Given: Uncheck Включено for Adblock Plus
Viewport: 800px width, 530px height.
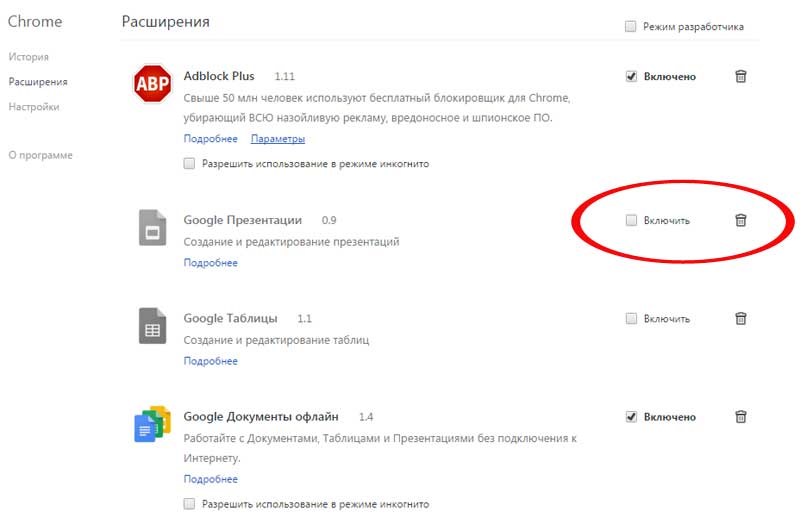Looking at the screenshot, I should pos(631,77).
